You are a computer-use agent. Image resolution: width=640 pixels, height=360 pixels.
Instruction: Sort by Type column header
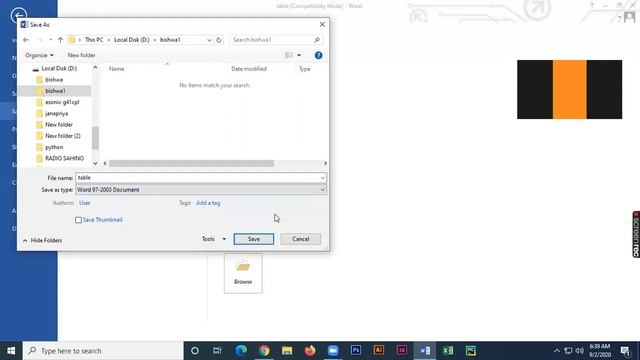pos(304,69)
